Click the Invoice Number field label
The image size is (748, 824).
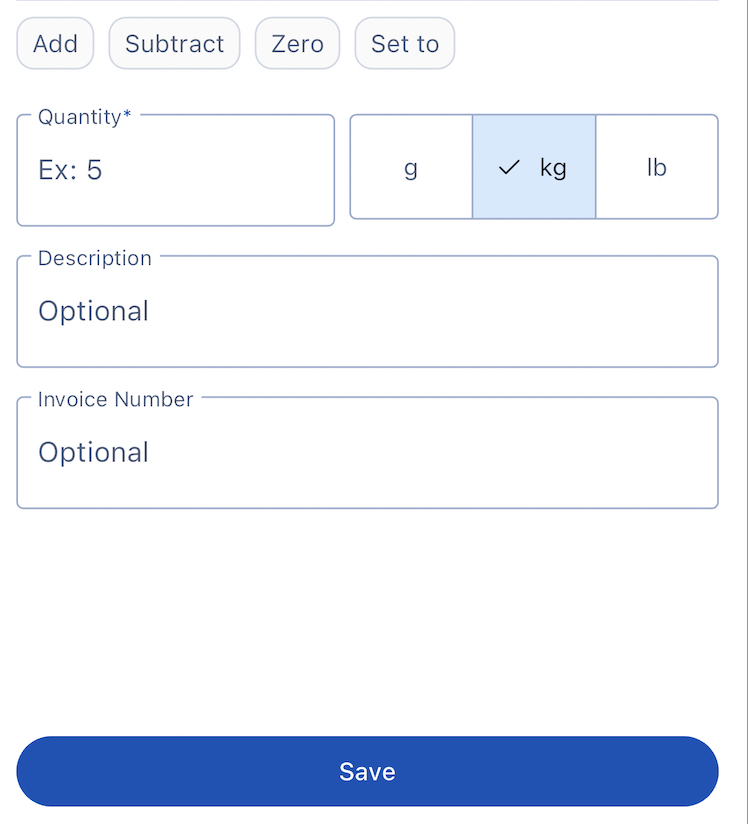click(115, 399)
